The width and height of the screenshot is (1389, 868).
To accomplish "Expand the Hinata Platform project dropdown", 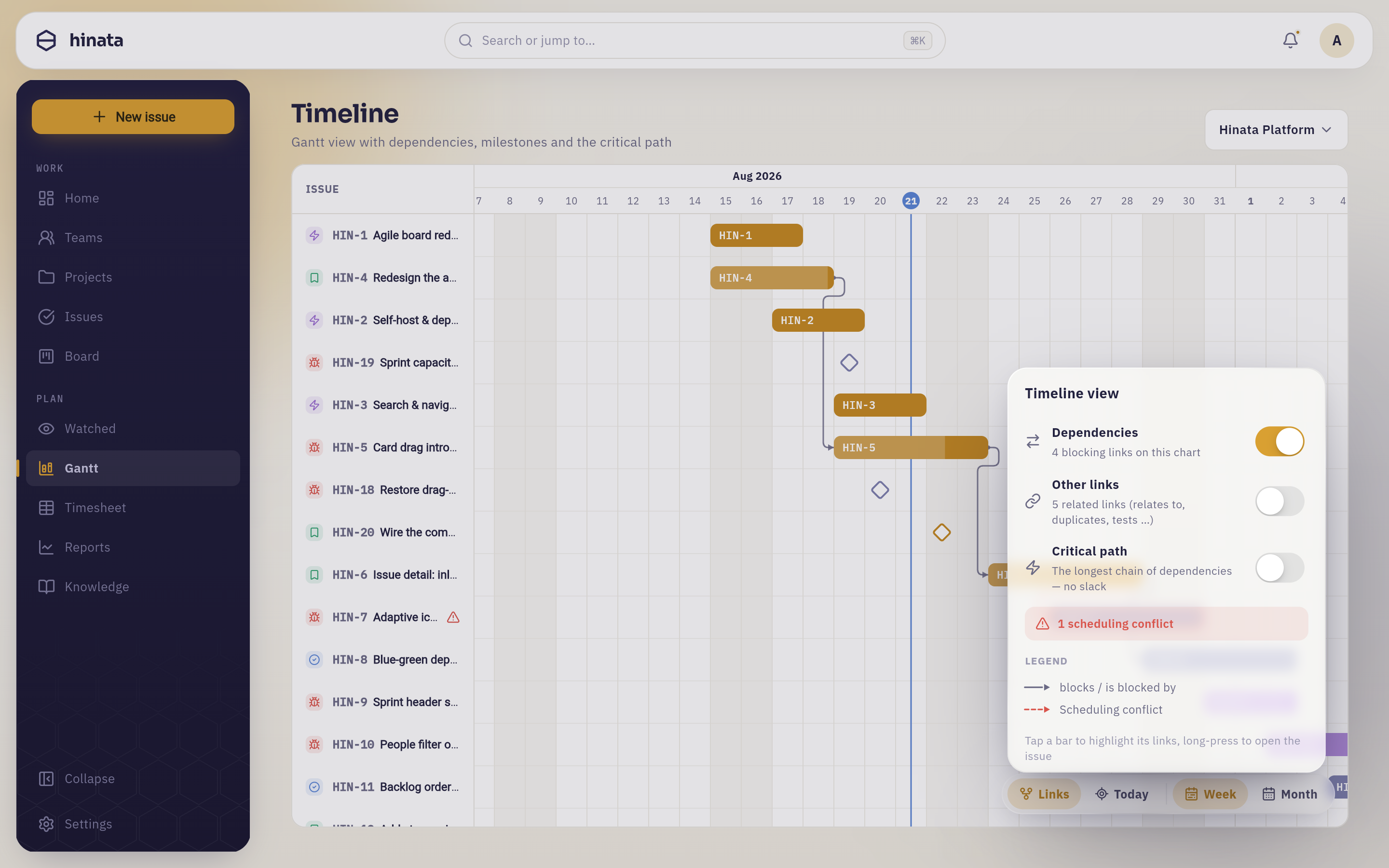I will (1276, 130).
